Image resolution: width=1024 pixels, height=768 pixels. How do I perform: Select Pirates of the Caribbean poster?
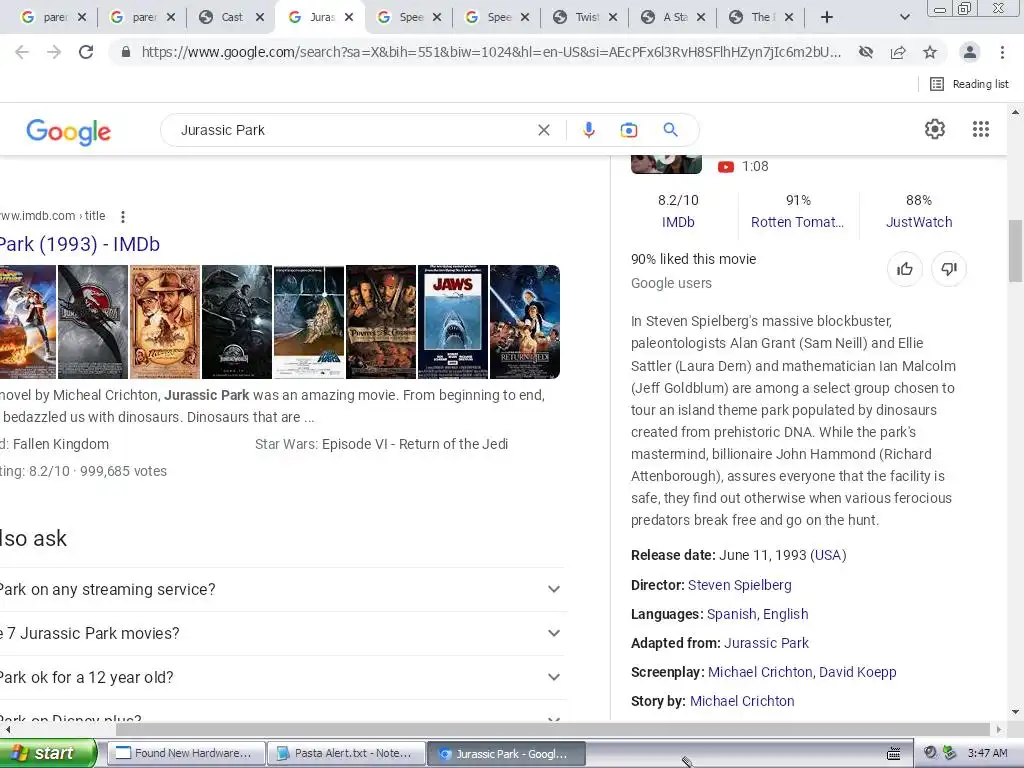381,322
